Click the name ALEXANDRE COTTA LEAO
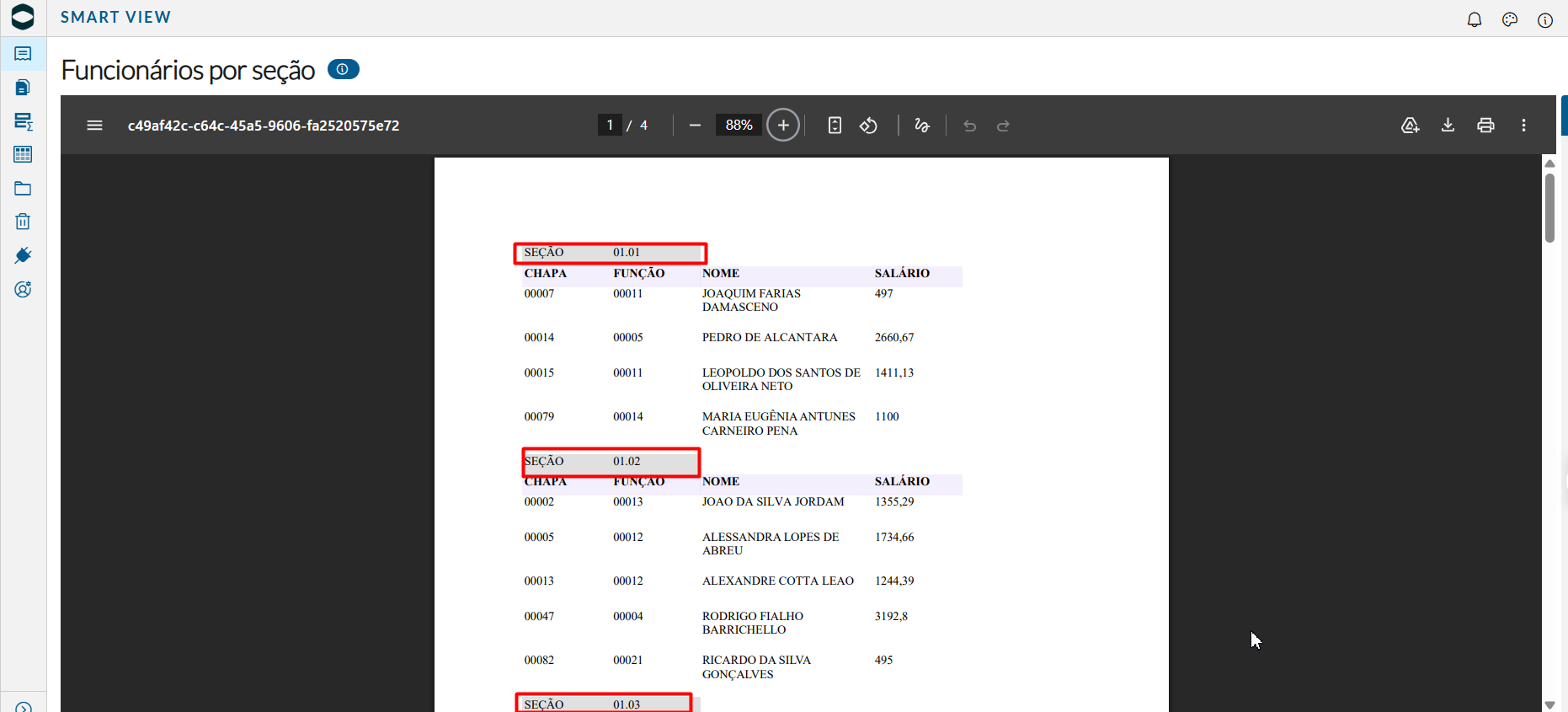The height and width of the screenshot is (712, 1568). coord(778,581)
